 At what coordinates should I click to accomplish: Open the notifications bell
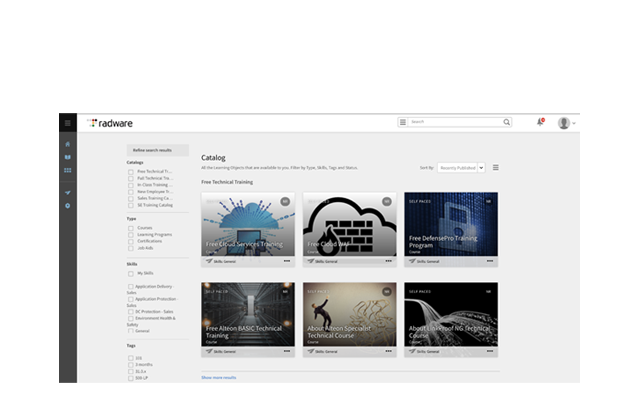[540, 122]
